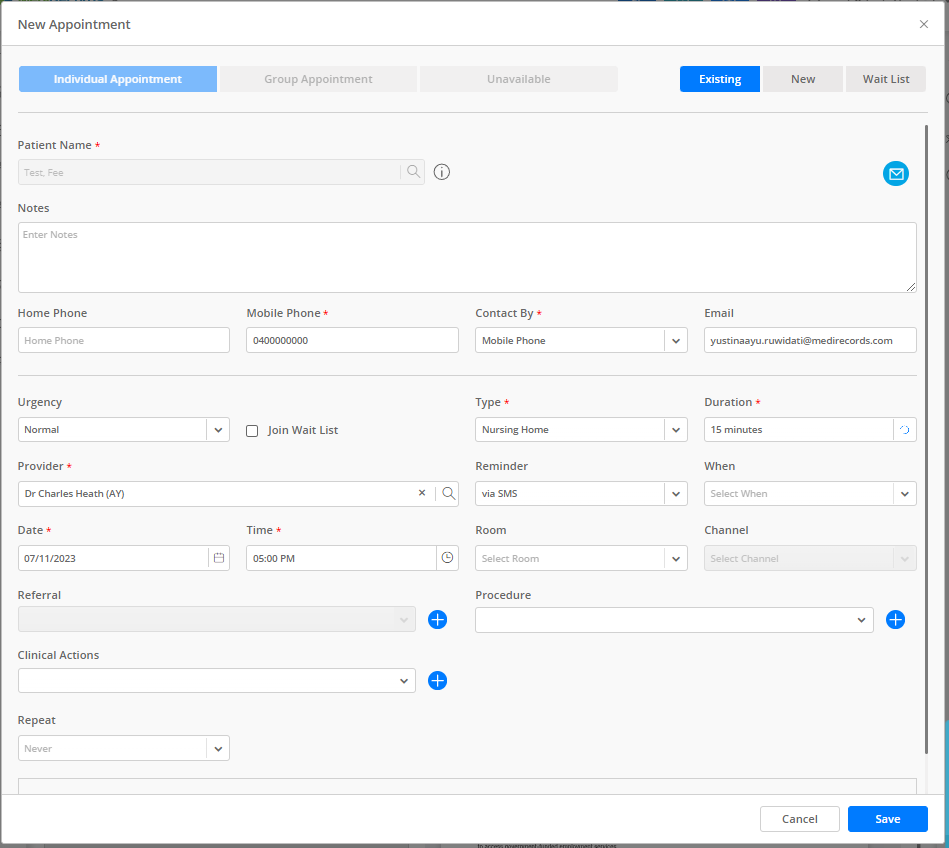The image size is (949, 848).
Task: Switch to Group Appointment tab
Action: [x=318, y=79]
